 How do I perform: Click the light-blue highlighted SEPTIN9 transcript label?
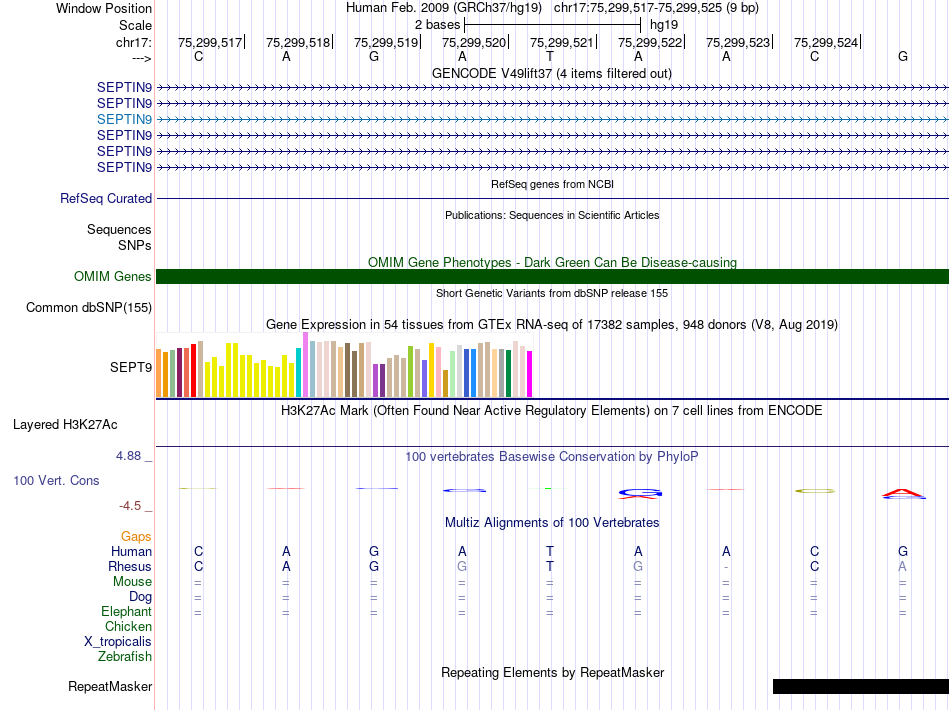(x=124, y=119)
